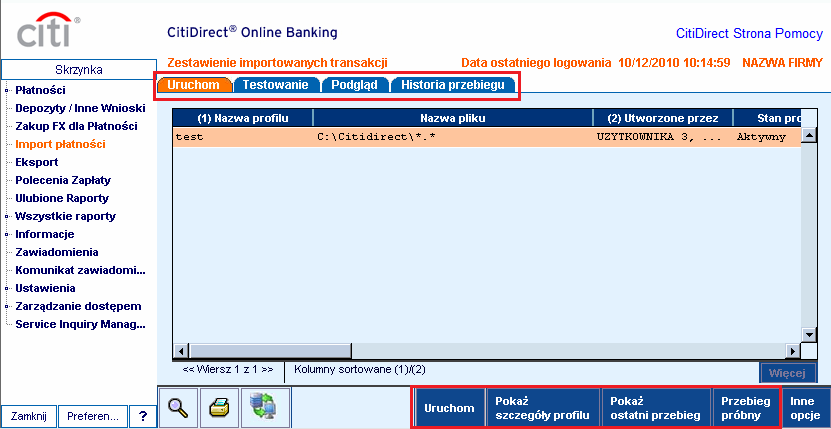This screenshot has width=831, height=429.
Task: Expand Wszystkie raporty tree node
Action: pyautogui.click(x=6, y=216)
